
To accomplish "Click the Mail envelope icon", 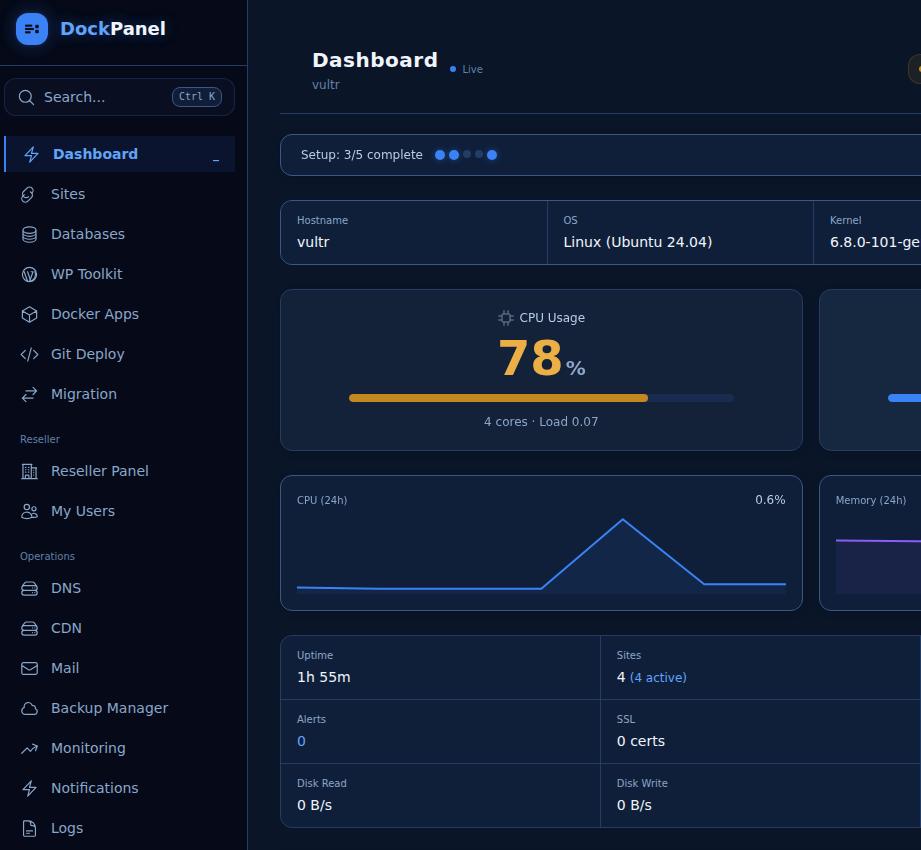I will click(29, 668).
